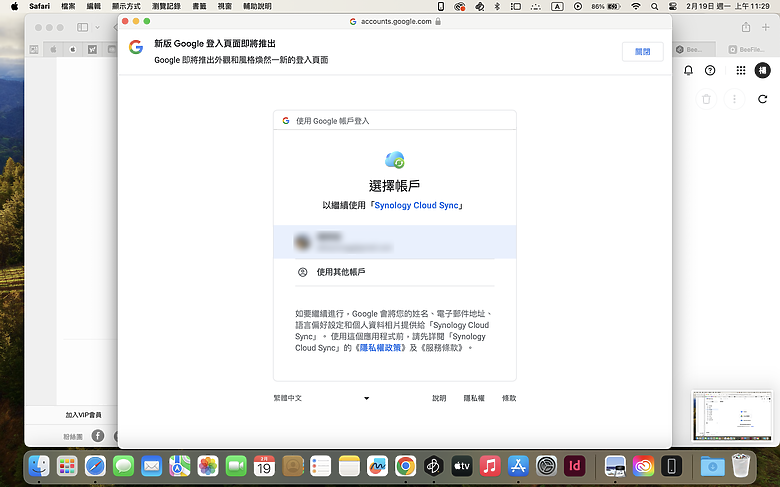Open Mail from the Dock
This screenshot has height=487, width=780.
pos(151,466)
